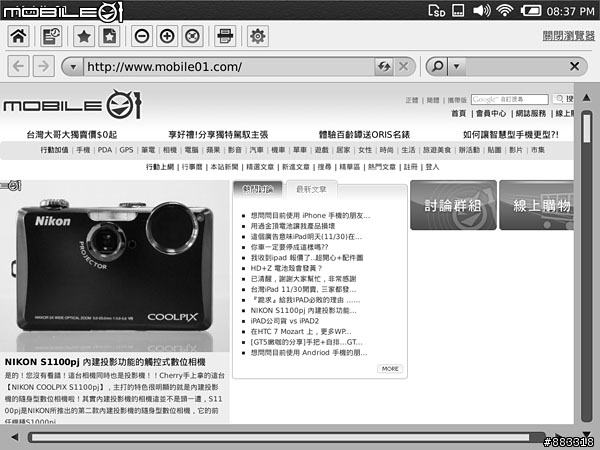The width and height of the screenshot is (600, 450).
Task: Click the Mobile01 logo in top bar
Action: (x=62, y=11)
